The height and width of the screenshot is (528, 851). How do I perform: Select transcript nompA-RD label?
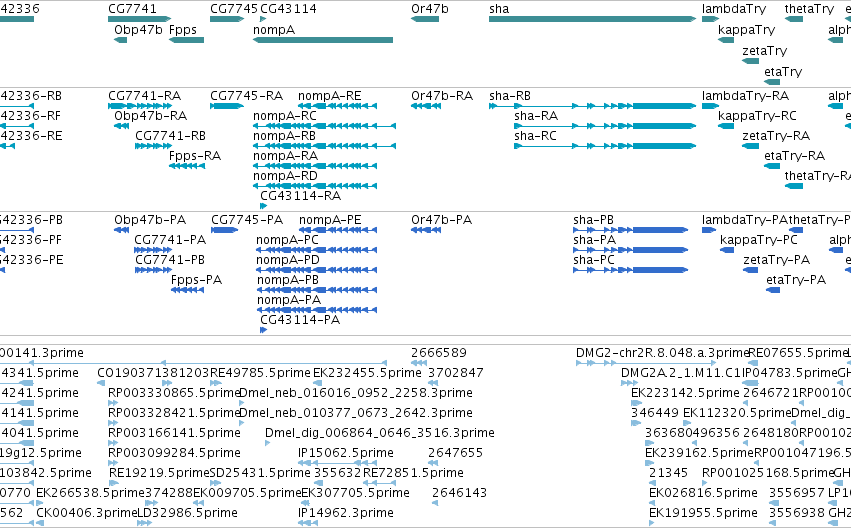pos(285,176)
